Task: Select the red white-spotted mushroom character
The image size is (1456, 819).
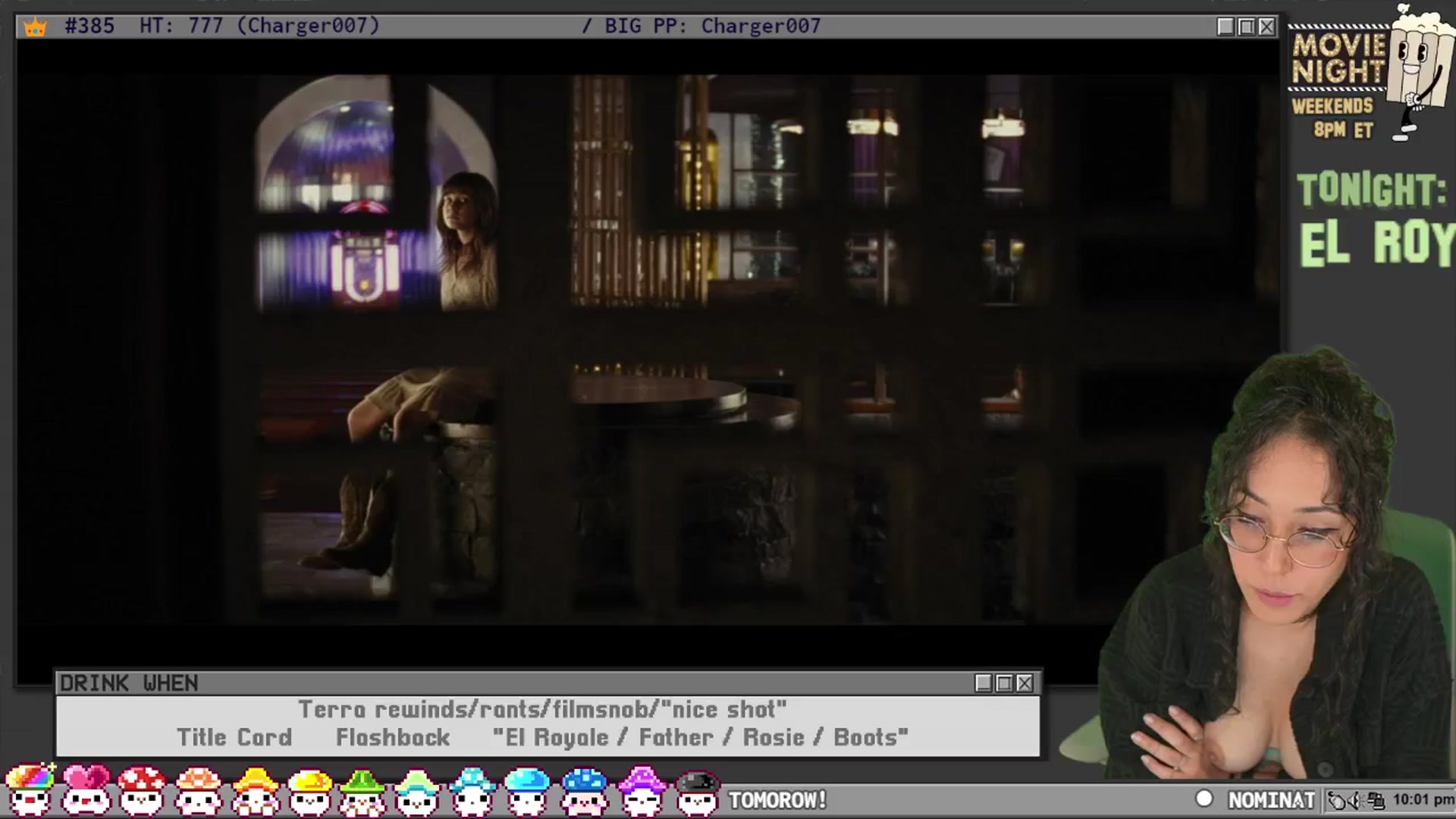Action: coord(142,789)
